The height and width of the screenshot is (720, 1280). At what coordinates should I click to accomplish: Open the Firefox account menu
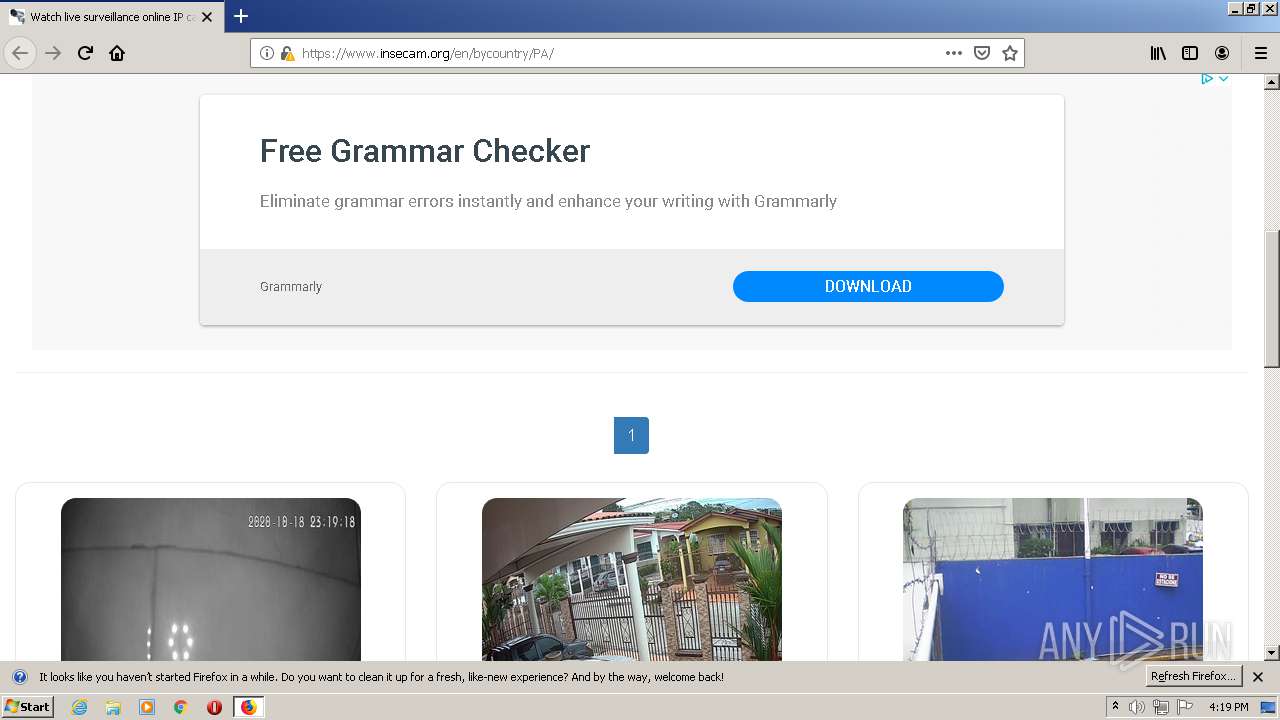pyautogui.click(x=1222, y=53)
